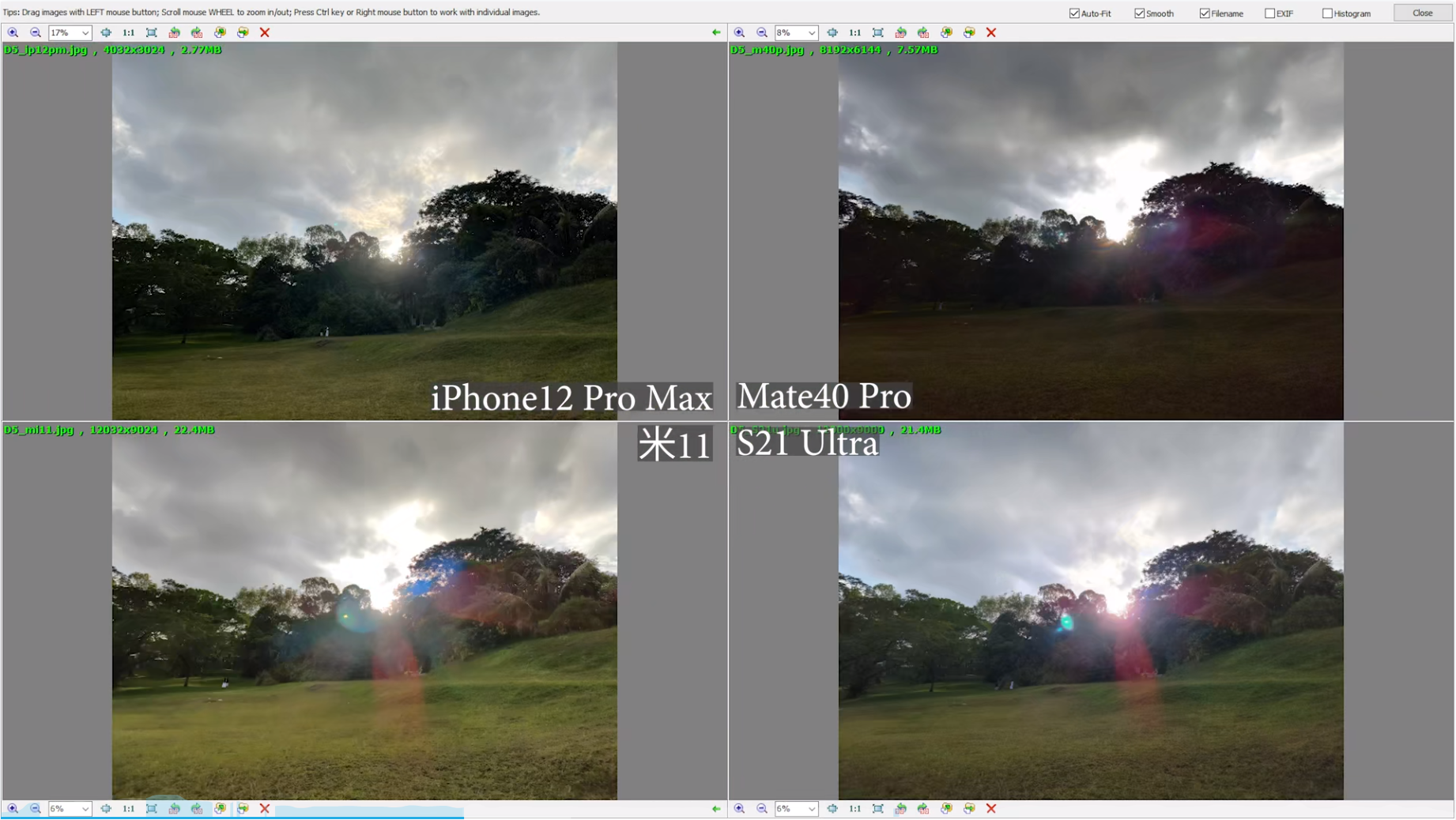This screenshot has width=1456, height=820.
Task: Rotate D5_m40p.jpg 90 degrees right
Action: 923,32
